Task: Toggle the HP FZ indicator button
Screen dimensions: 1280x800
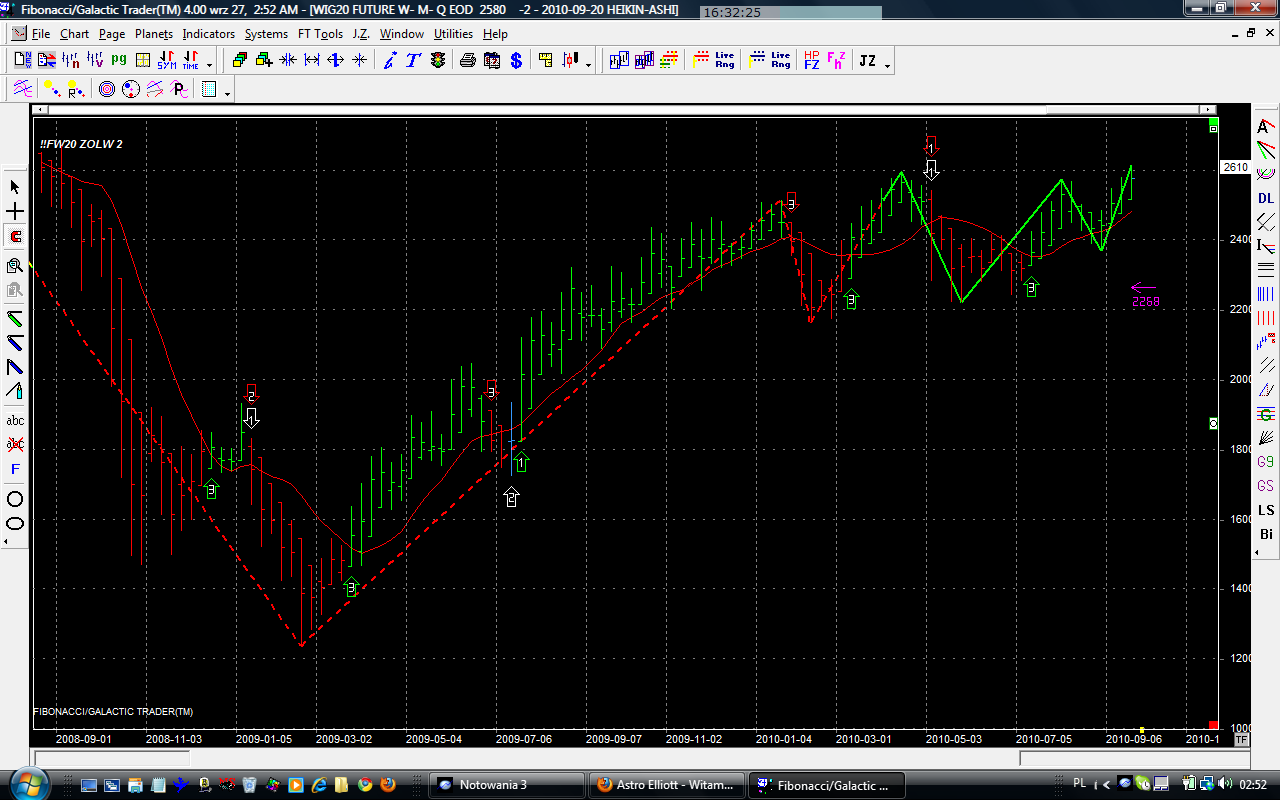Action: click(811, 61)
